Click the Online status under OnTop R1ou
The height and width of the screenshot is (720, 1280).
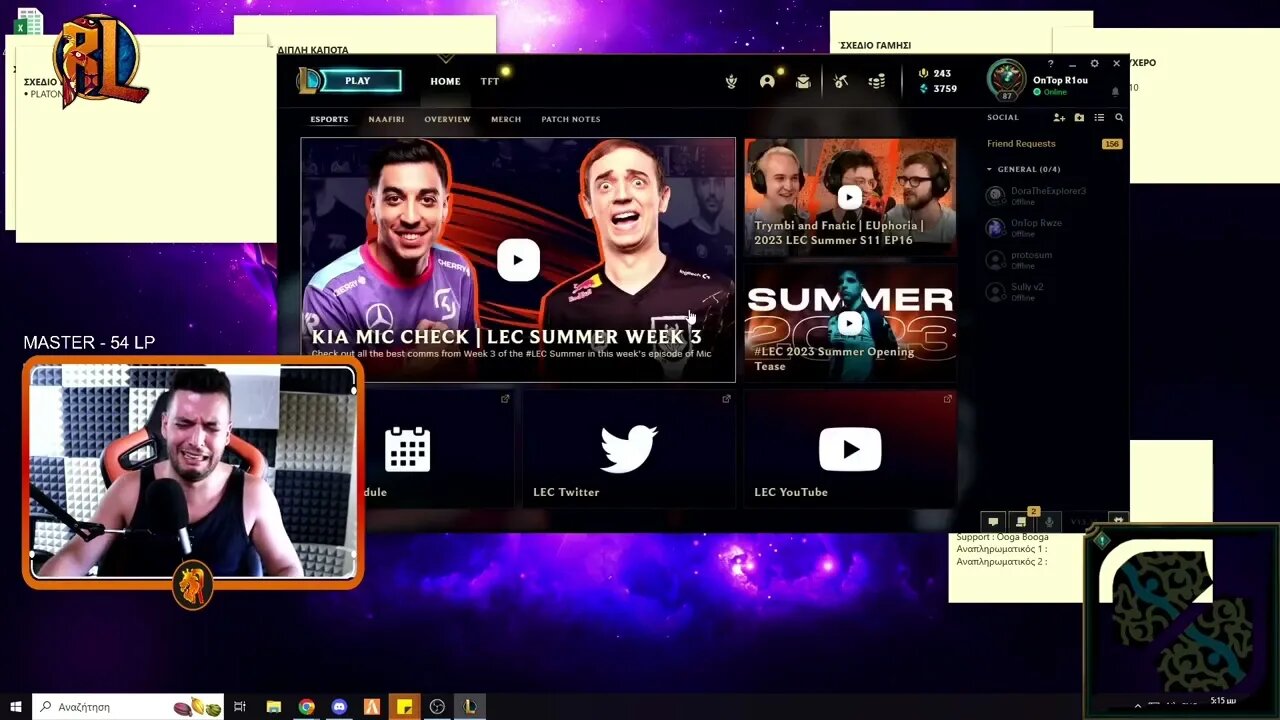[1051, 92]
